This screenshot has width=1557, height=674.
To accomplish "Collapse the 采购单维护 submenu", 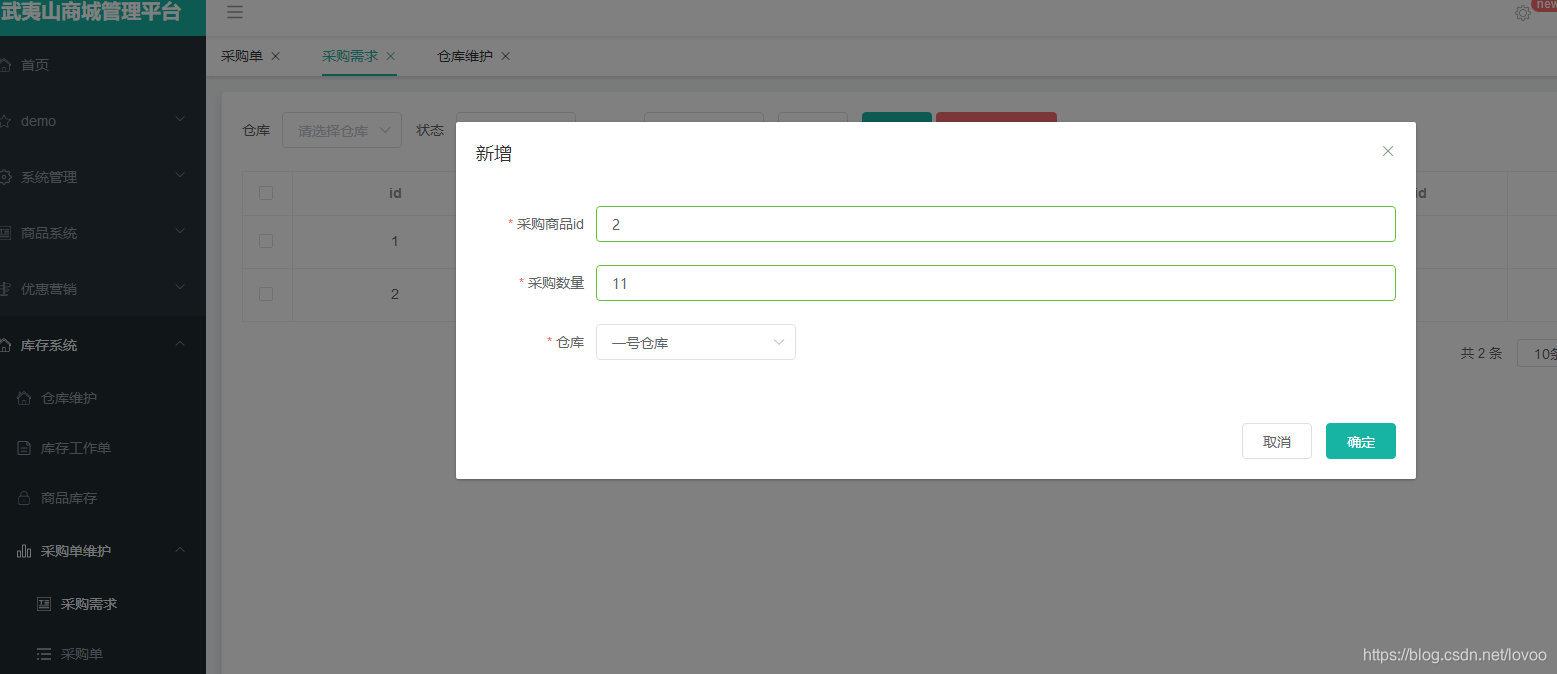I will [180, 550].
